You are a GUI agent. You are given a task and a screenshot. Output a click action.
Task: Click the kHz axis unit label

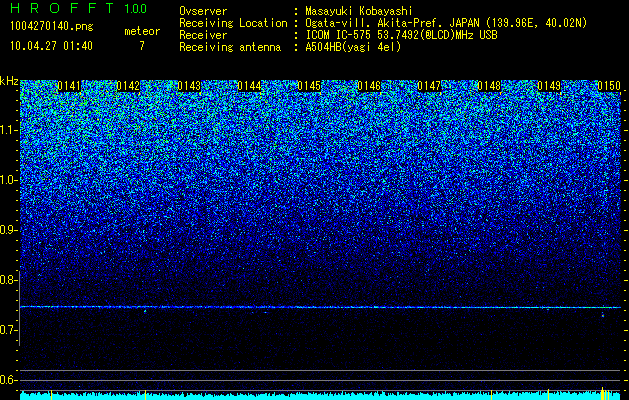pyautogui.click(x=9, y=81)
